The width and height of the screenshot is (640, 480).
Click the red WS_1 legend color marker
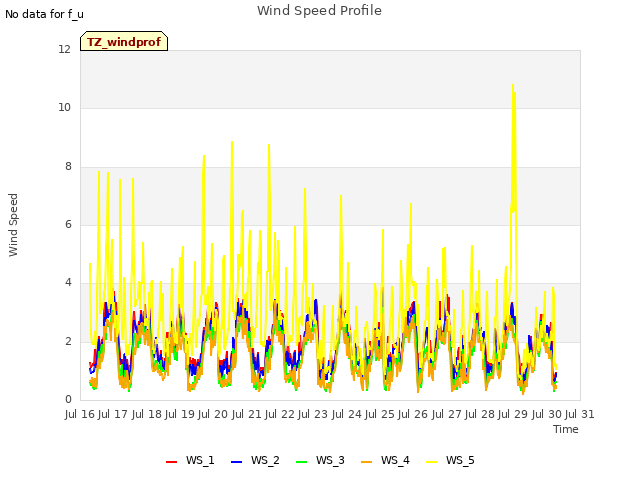[171, 462]
